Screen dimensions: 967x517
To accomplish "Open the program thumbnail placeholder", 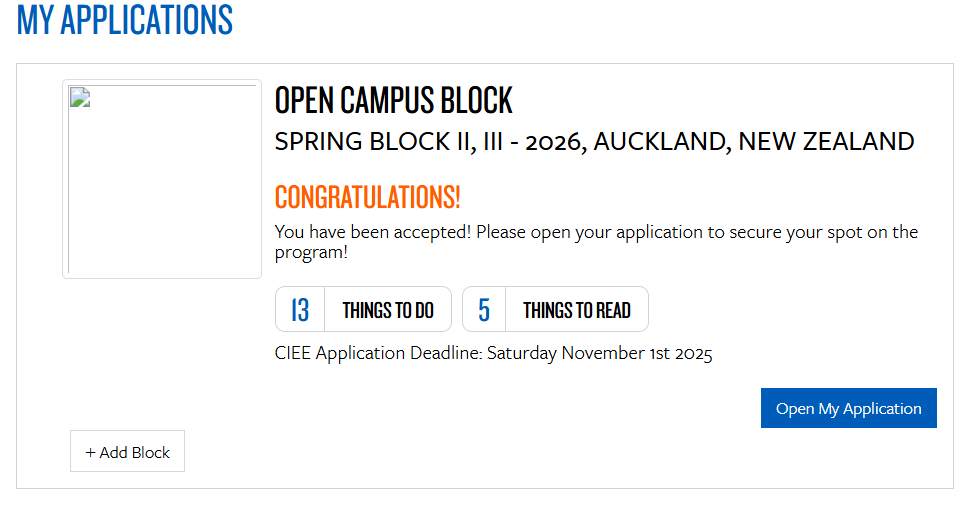I will point(162,180).
